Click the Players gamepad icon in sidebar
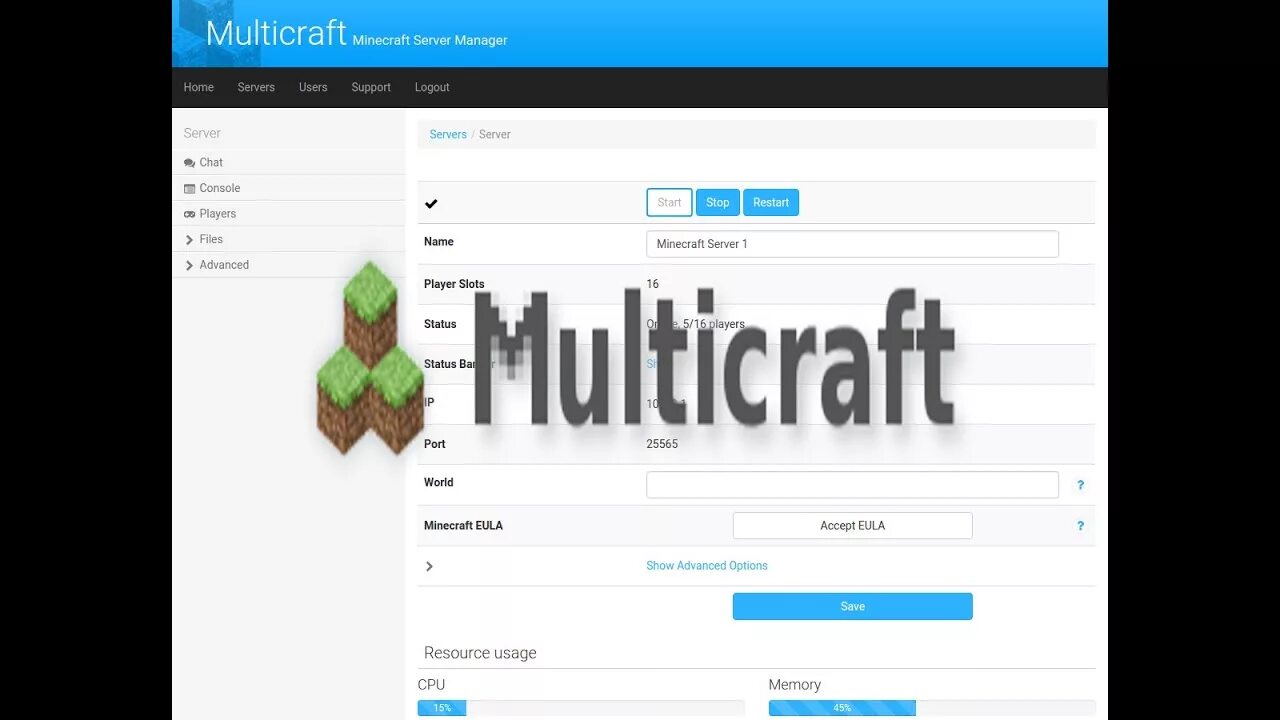The height and width of the screenshot is (720, 1280). (x=190, y=214)
